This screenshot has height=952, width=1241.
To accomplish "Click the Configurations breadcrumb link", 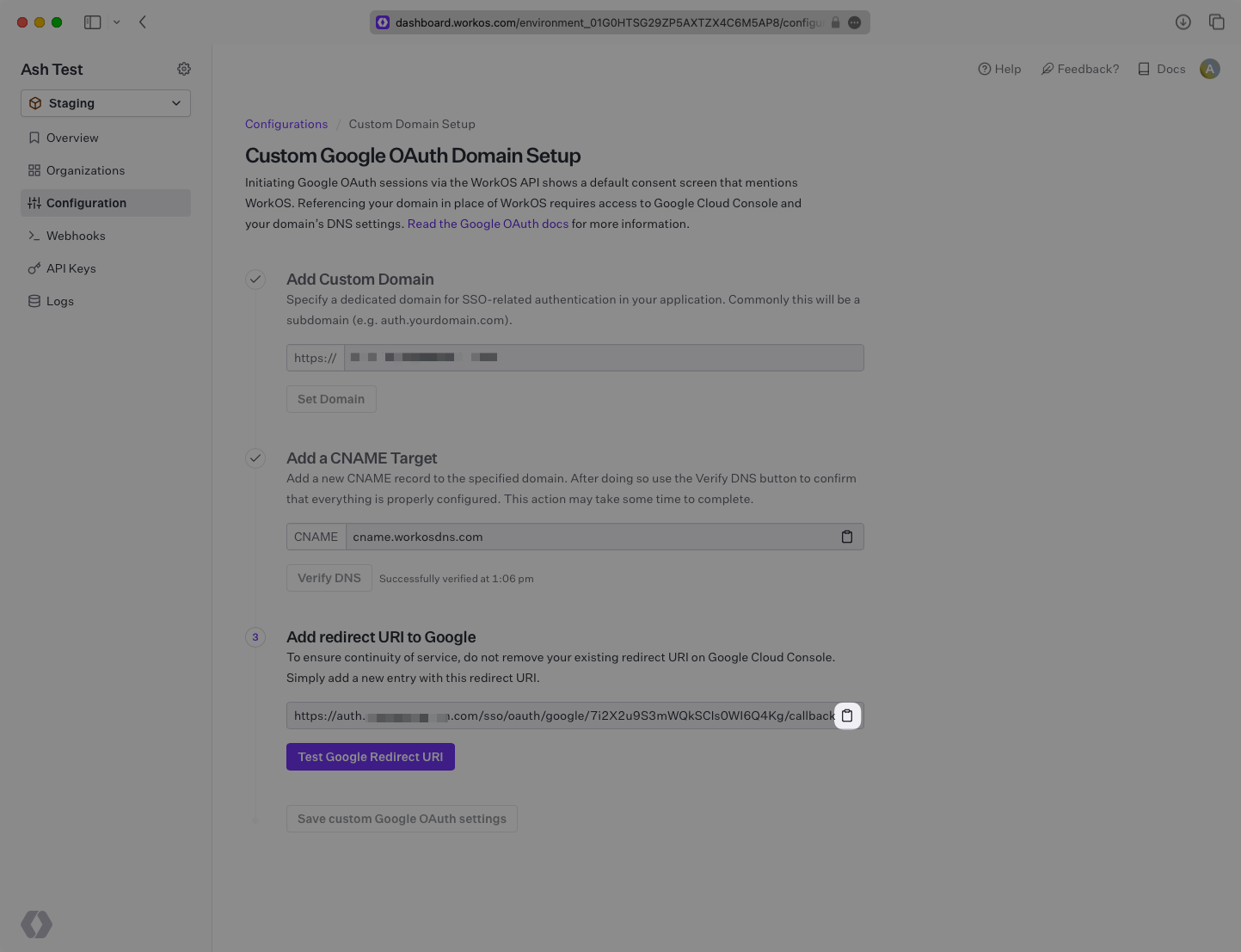I will point(286,124).
